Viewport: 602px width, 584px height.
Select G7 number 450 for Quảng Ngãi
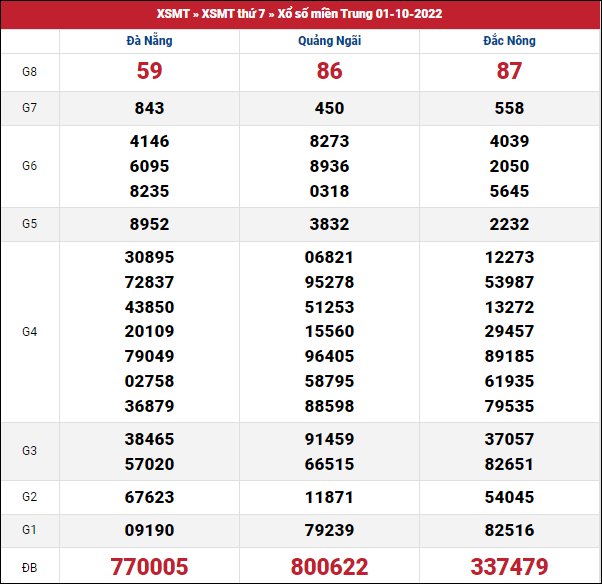click(x=329, y=108)
